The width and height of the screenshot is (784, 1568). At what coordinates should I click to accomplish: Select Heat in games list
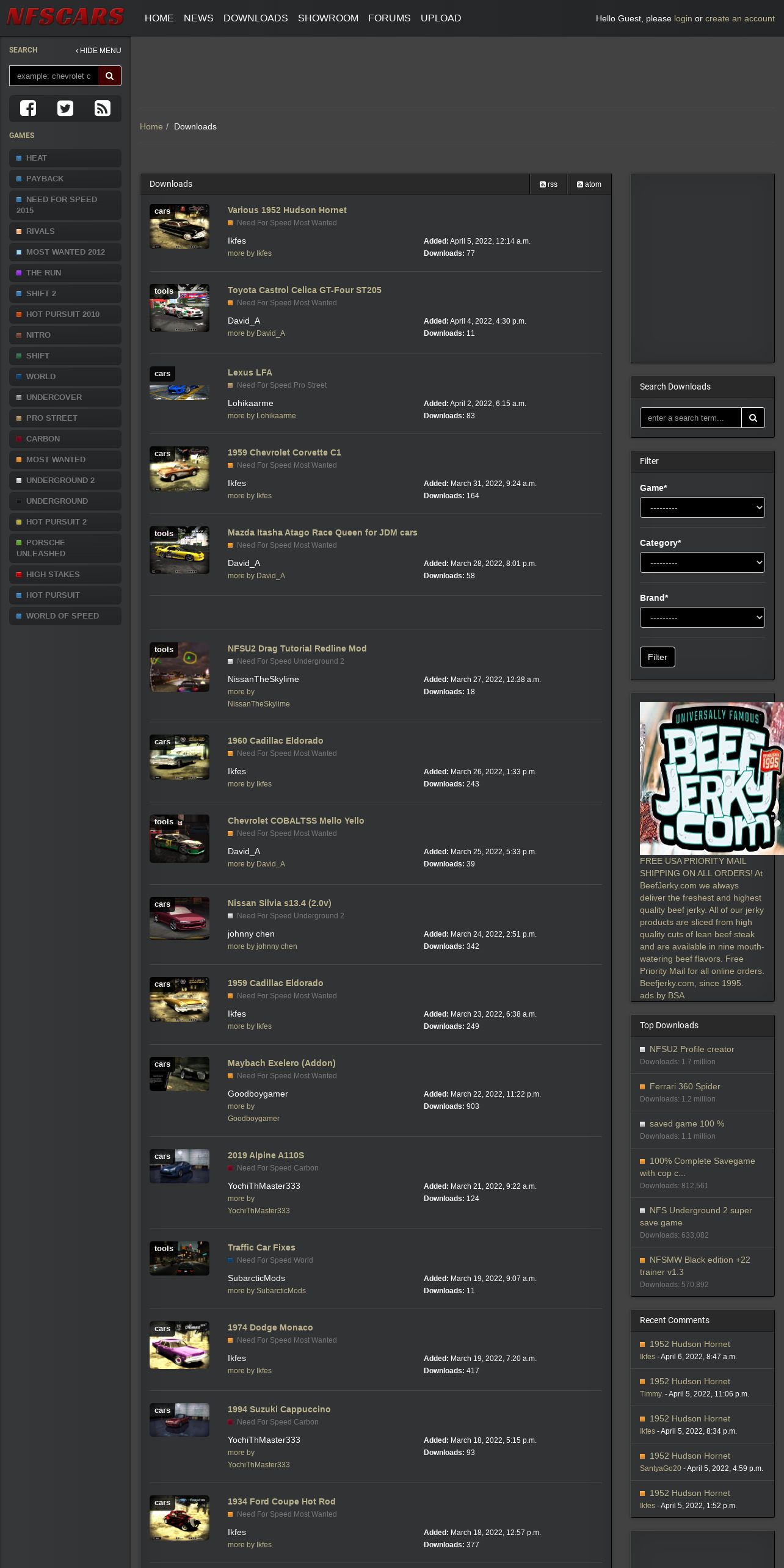65,158
